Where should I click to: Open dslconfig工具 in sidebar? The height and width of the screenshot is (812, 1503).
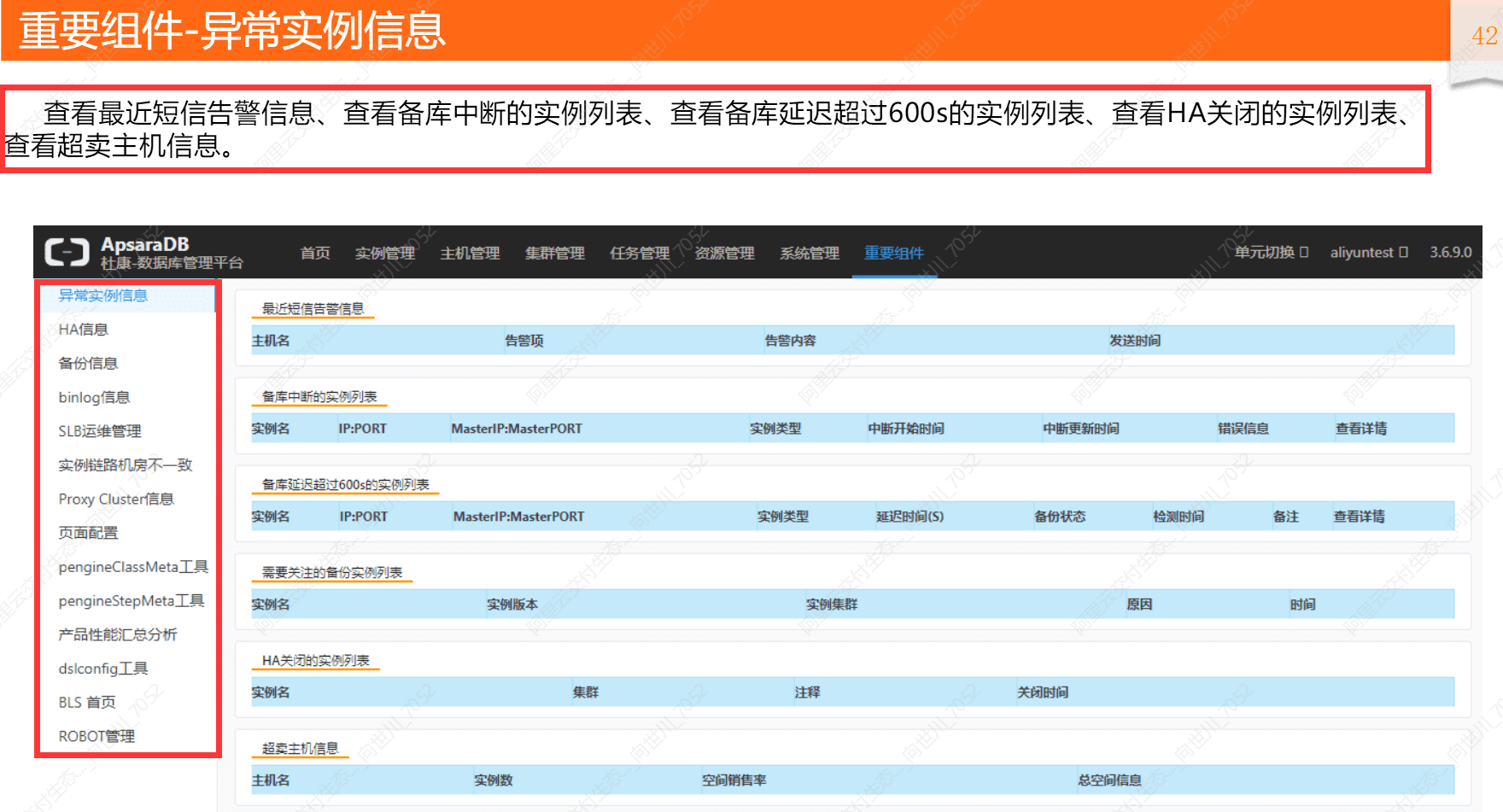tap(103, 669)
